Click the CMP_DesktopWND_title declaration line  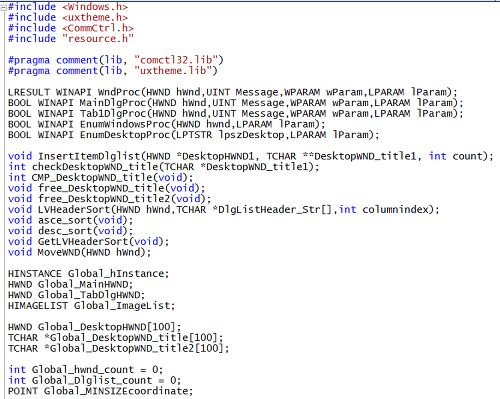(101, 178)
